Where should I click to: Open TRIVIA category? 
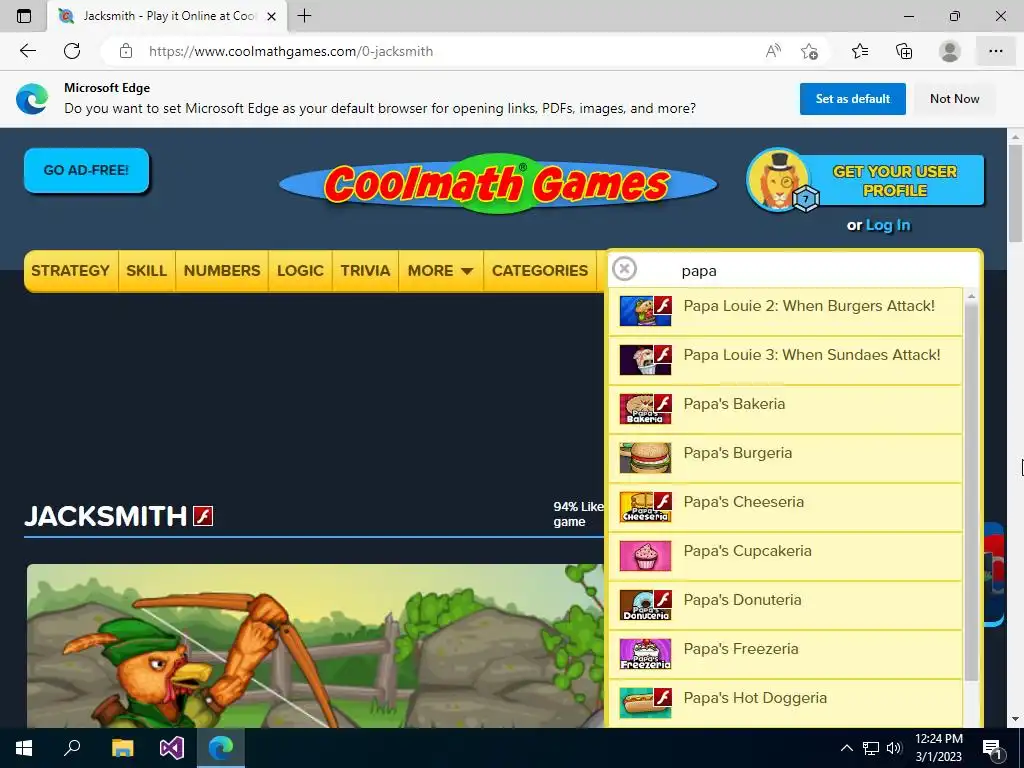tap(365, 270)
